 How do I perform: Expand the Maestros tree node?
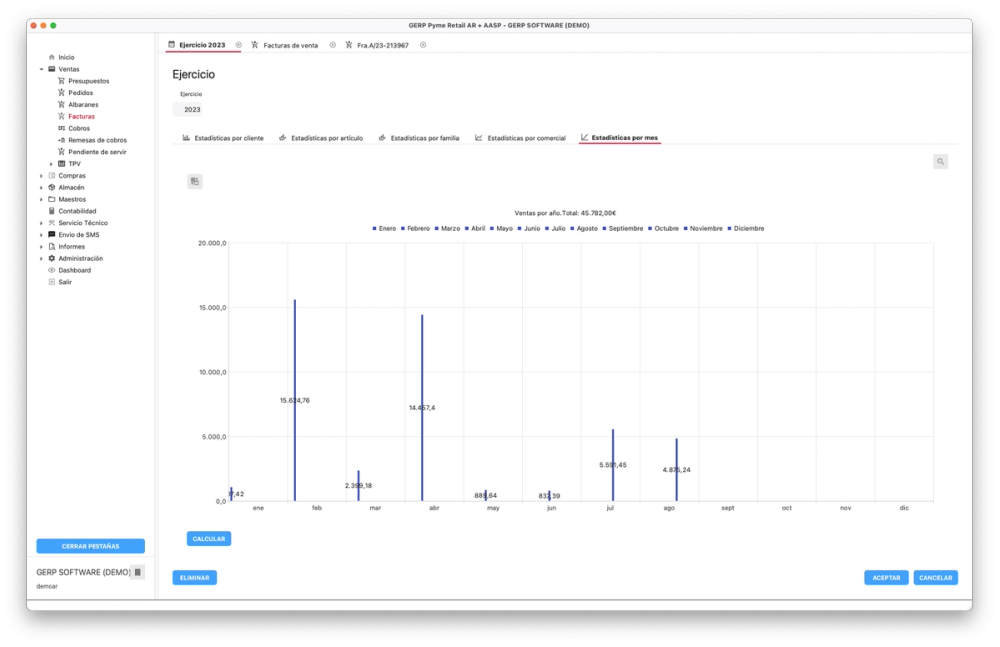[x=41, y=200]
